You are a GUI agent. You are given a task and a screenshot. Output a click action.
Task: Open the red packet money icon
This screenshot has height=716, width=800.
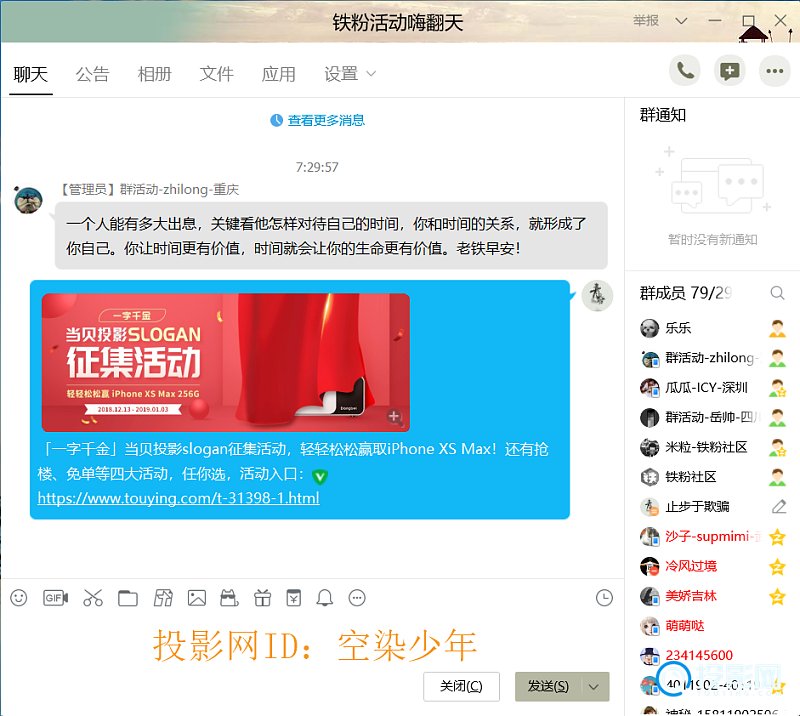[293, 598]
